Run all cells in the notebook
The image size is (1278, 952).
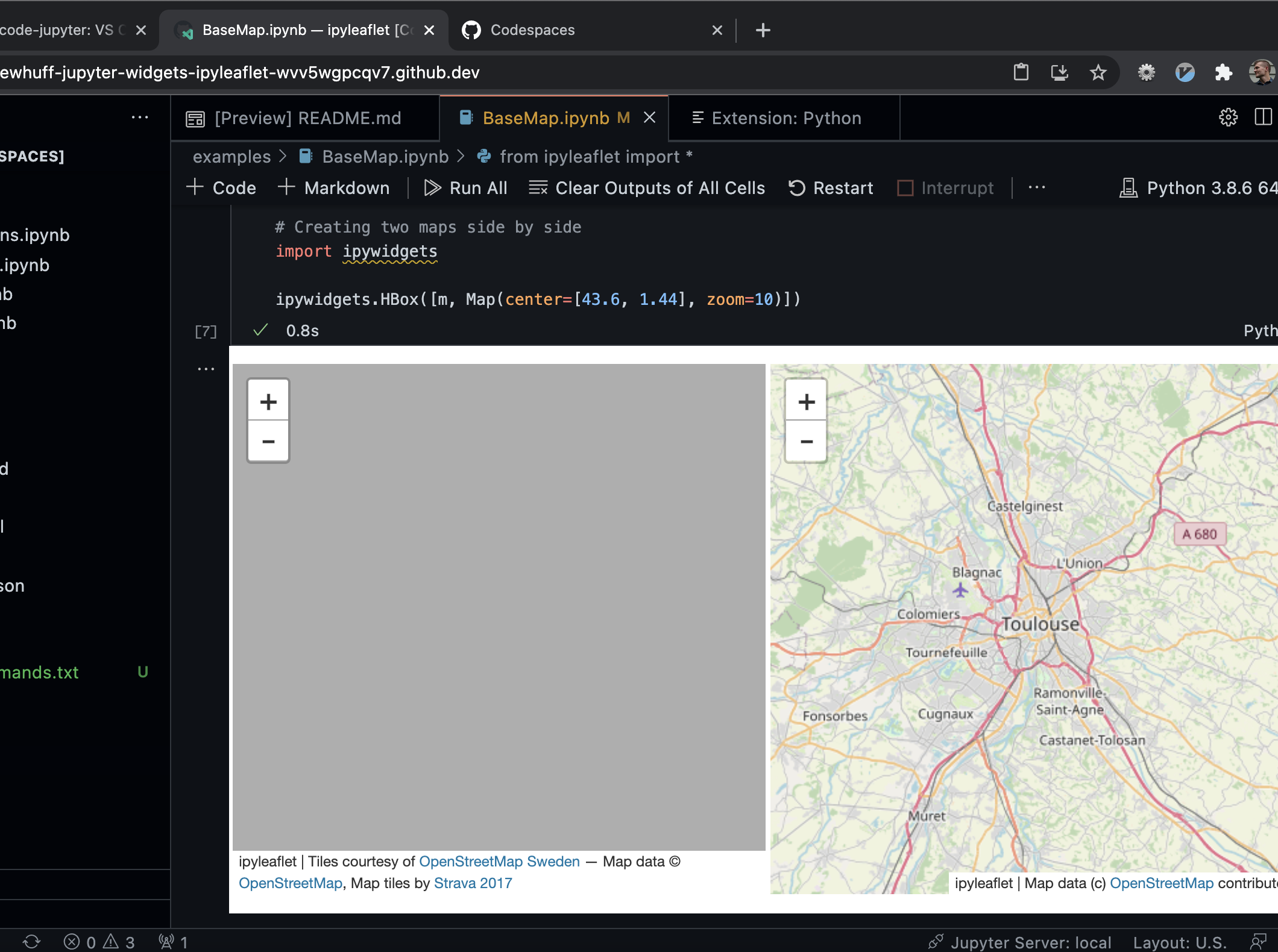point(465,187)
